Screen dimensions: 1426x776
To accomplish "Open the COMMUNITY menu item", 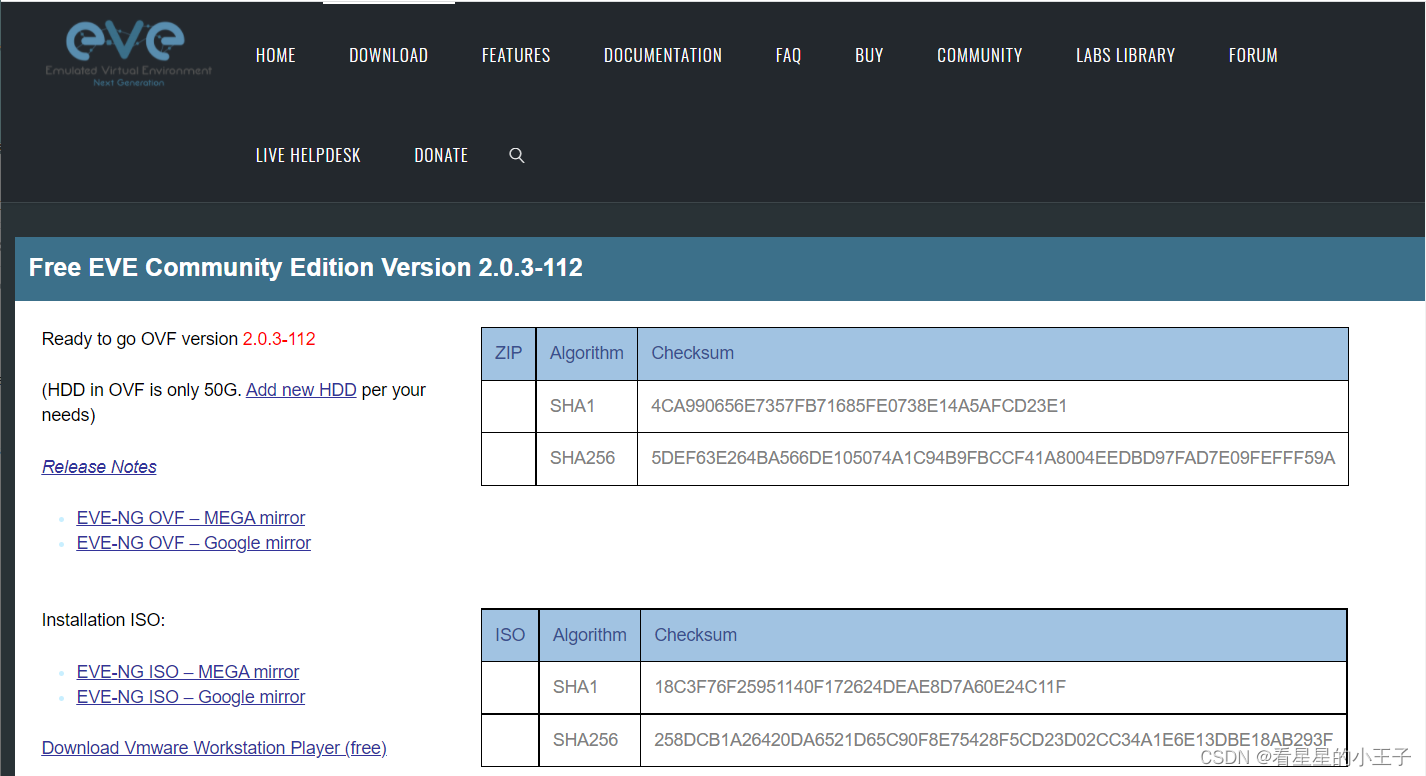I will click(x=980, y=55).
